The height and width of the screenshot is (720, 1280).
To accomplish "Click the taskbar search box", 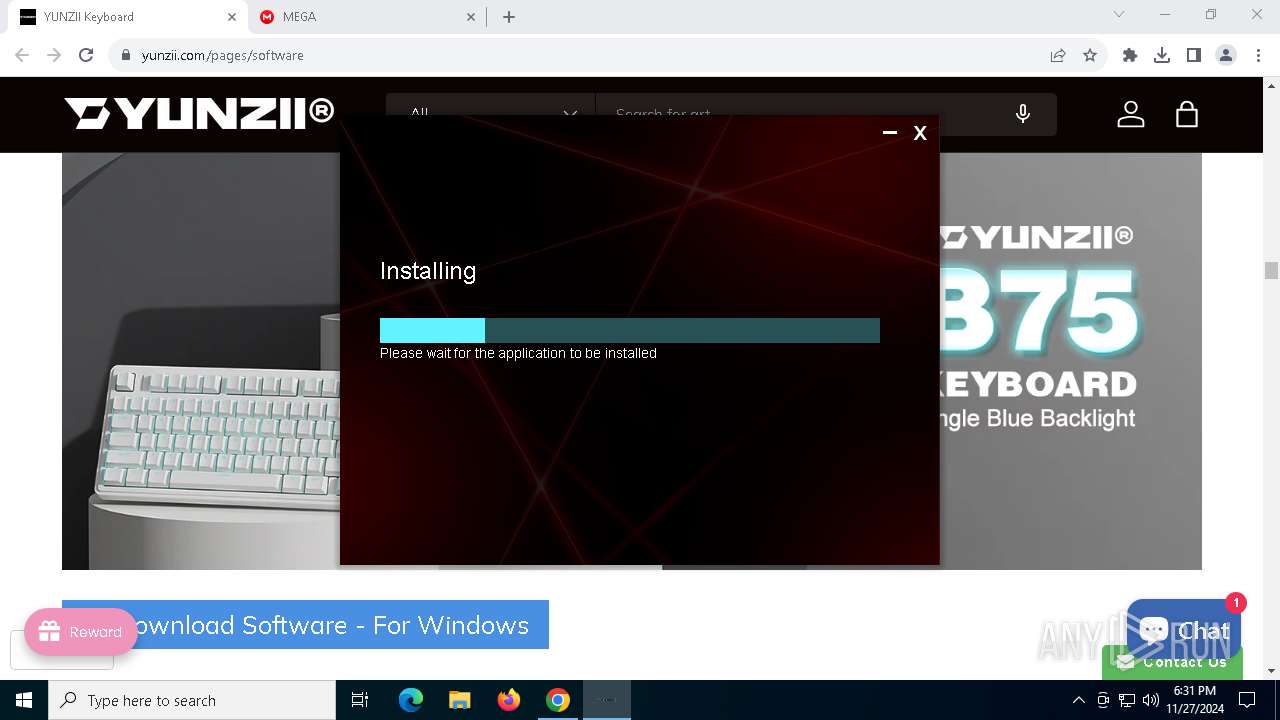I will [192, 700].
